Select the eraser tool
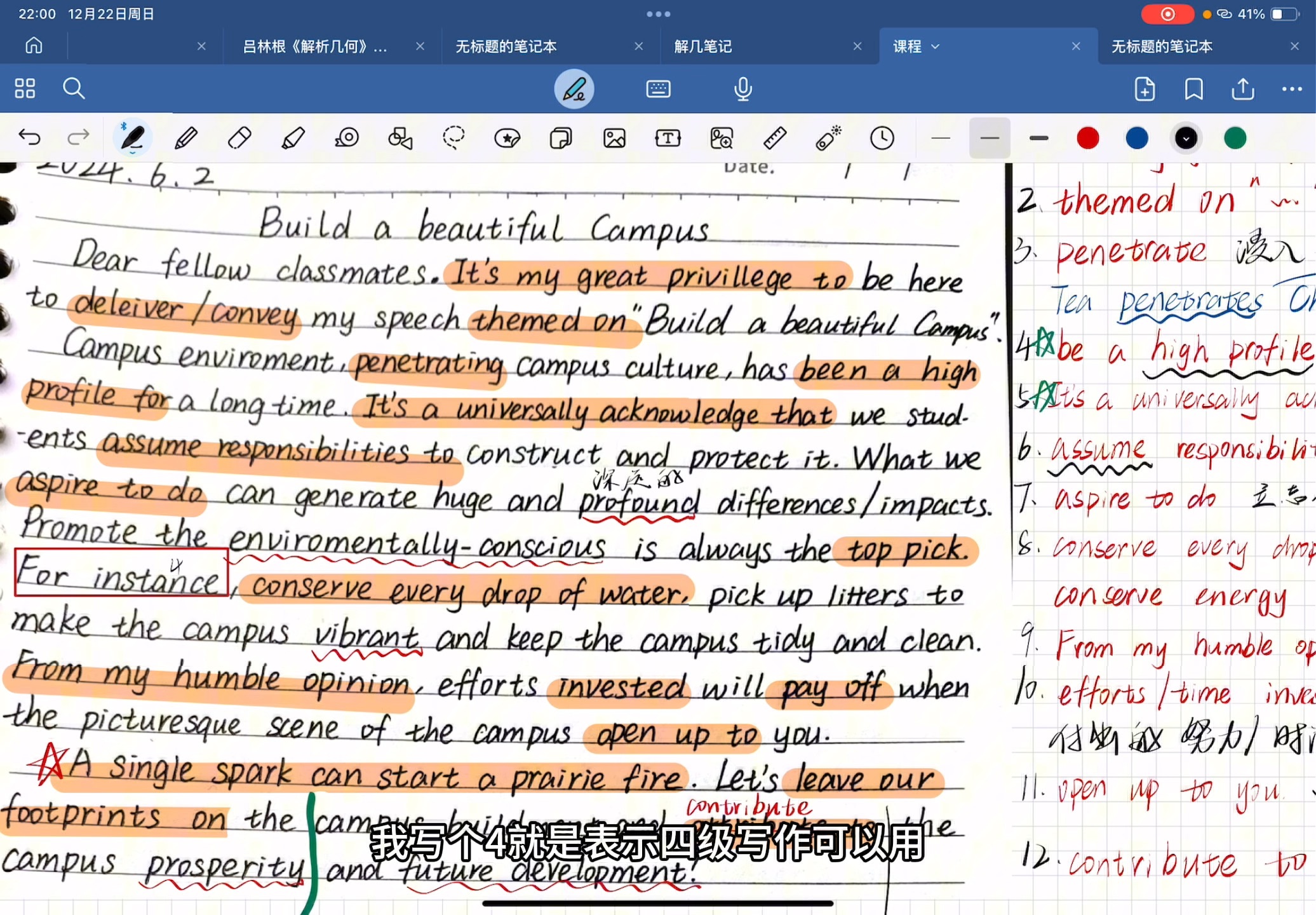 [x=239, y=138]
